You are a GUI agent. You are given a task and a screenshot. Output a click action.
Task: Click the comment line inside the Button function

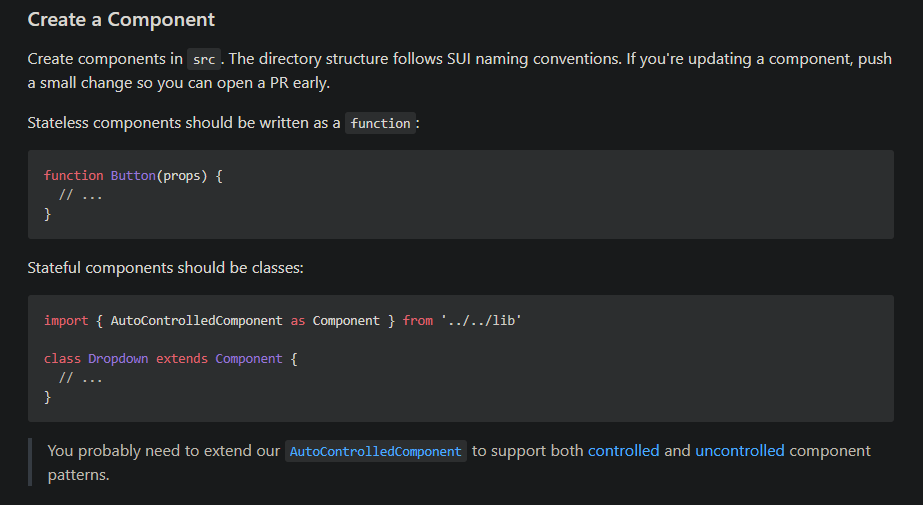pos(81,195)
